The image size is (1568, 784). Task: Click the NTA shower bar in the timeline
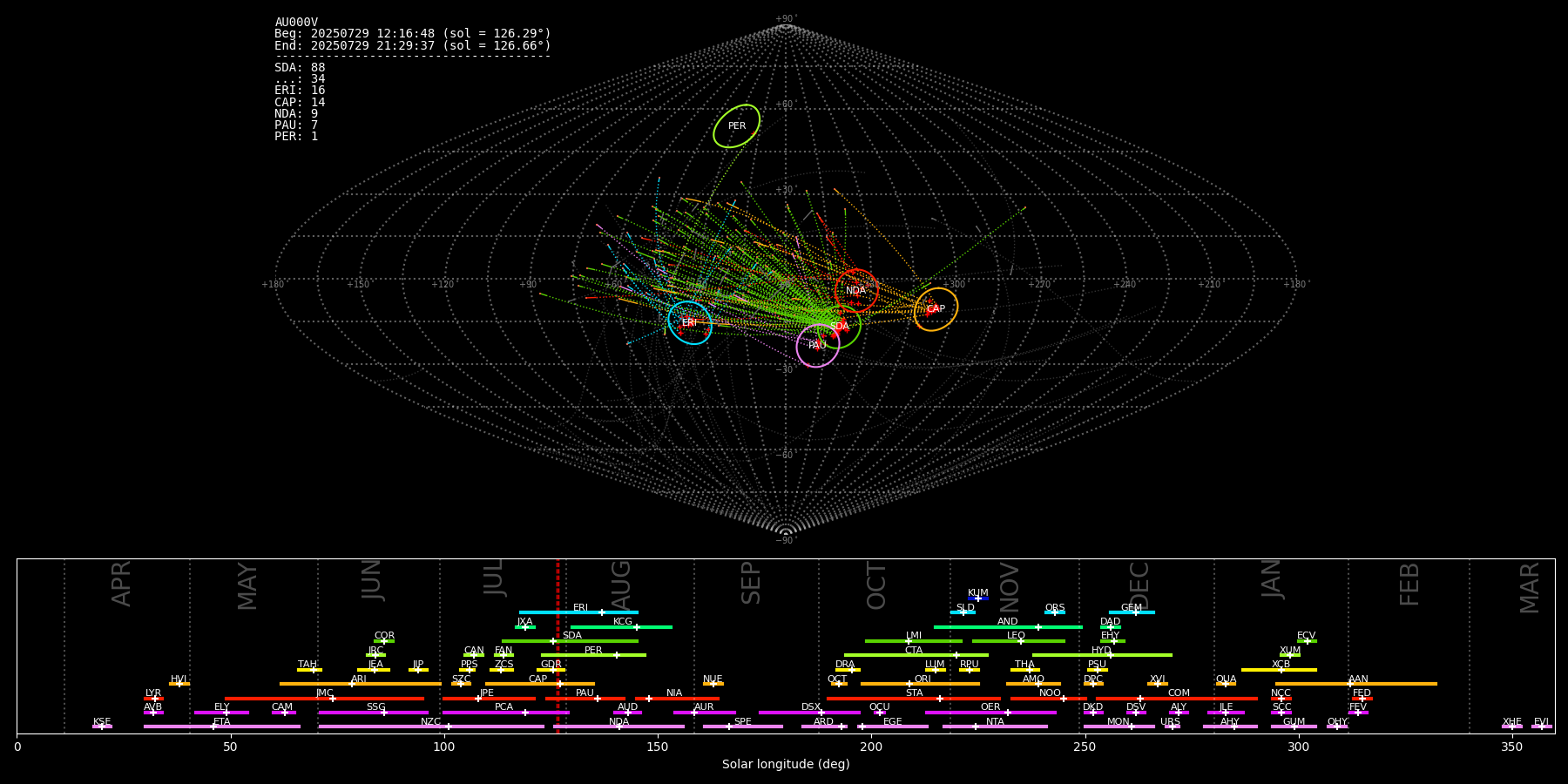[x=995, y=727]
